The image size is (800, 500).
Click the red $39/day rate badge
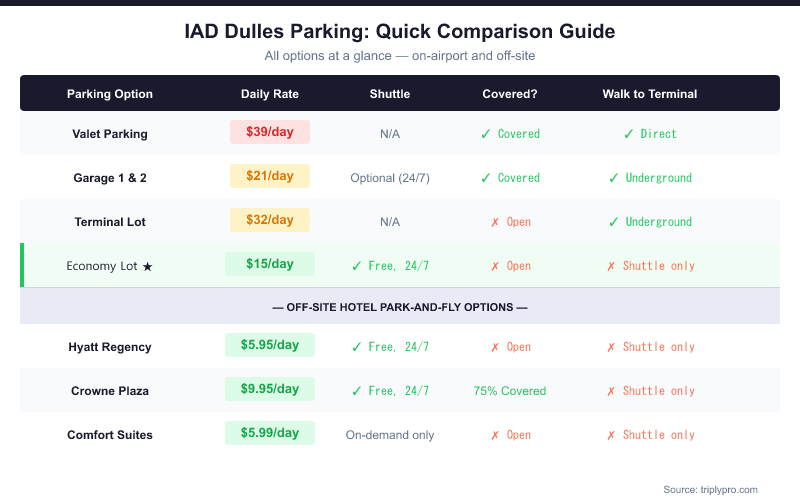[x=270, y=132]
